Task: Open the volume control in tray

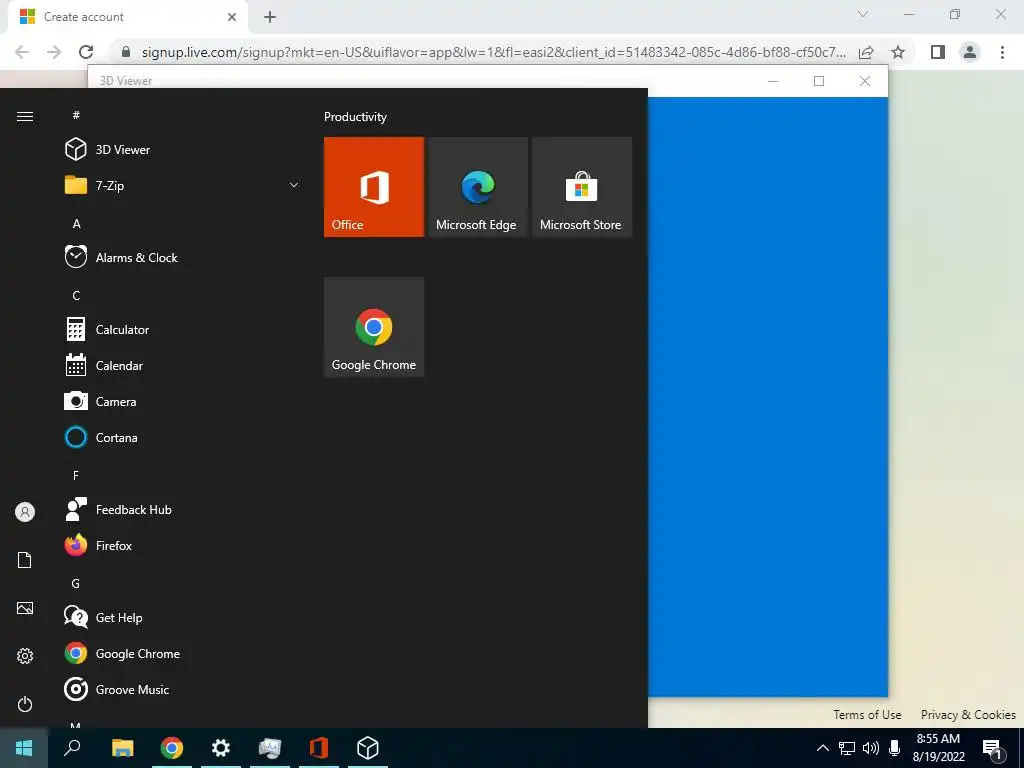Action: click(x=871, y=748)
